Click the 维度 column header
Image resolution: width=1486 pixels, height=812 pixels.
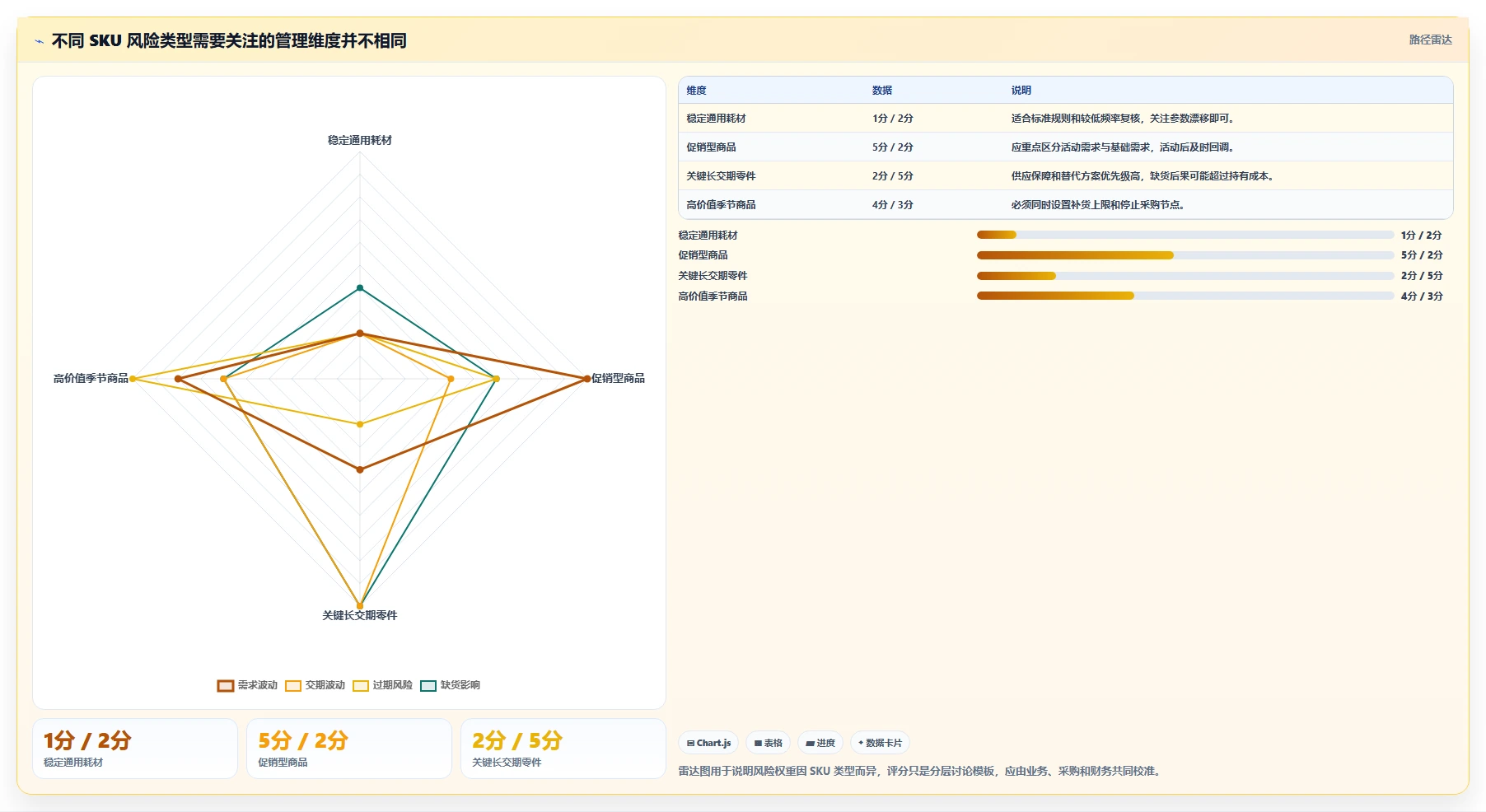pos(696,91)
